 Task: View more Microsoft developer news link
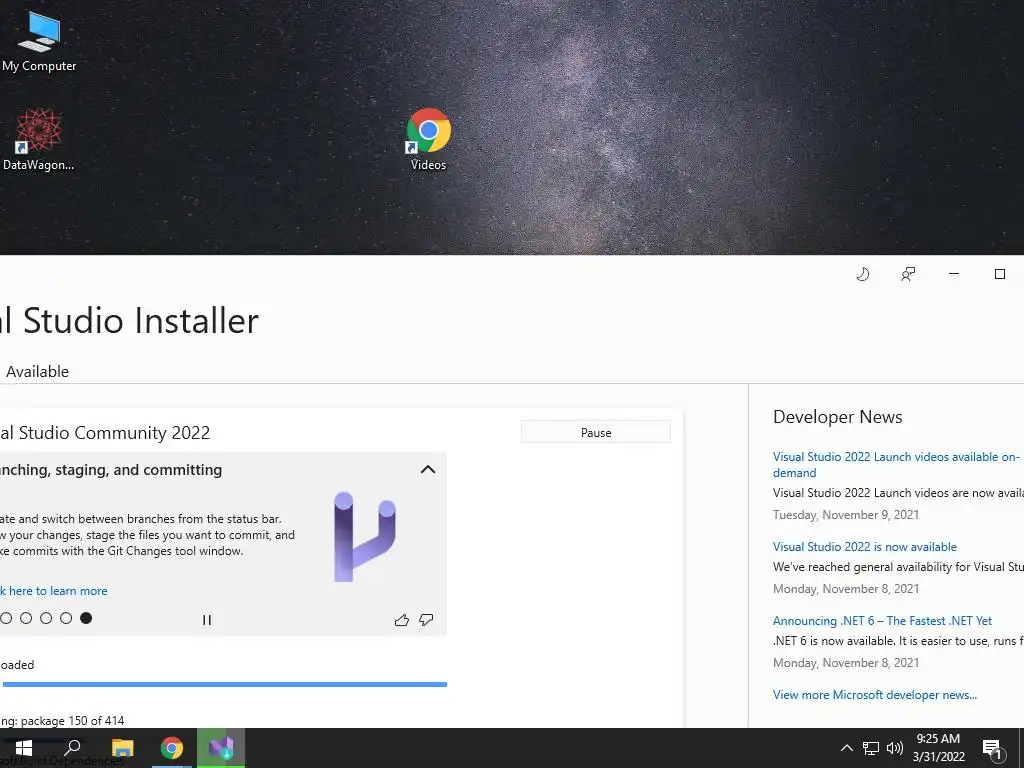[874, 695]
